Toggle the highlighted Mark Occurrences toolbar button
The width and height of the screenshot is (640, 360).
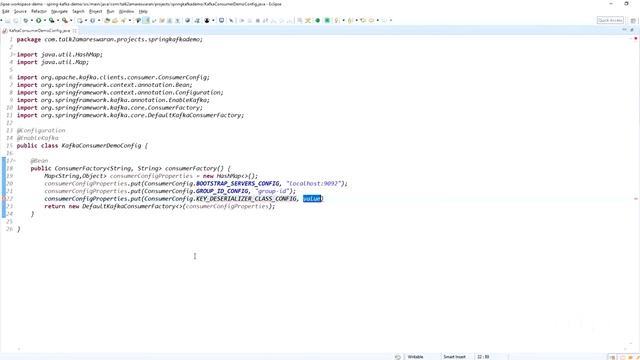point(146,20)
